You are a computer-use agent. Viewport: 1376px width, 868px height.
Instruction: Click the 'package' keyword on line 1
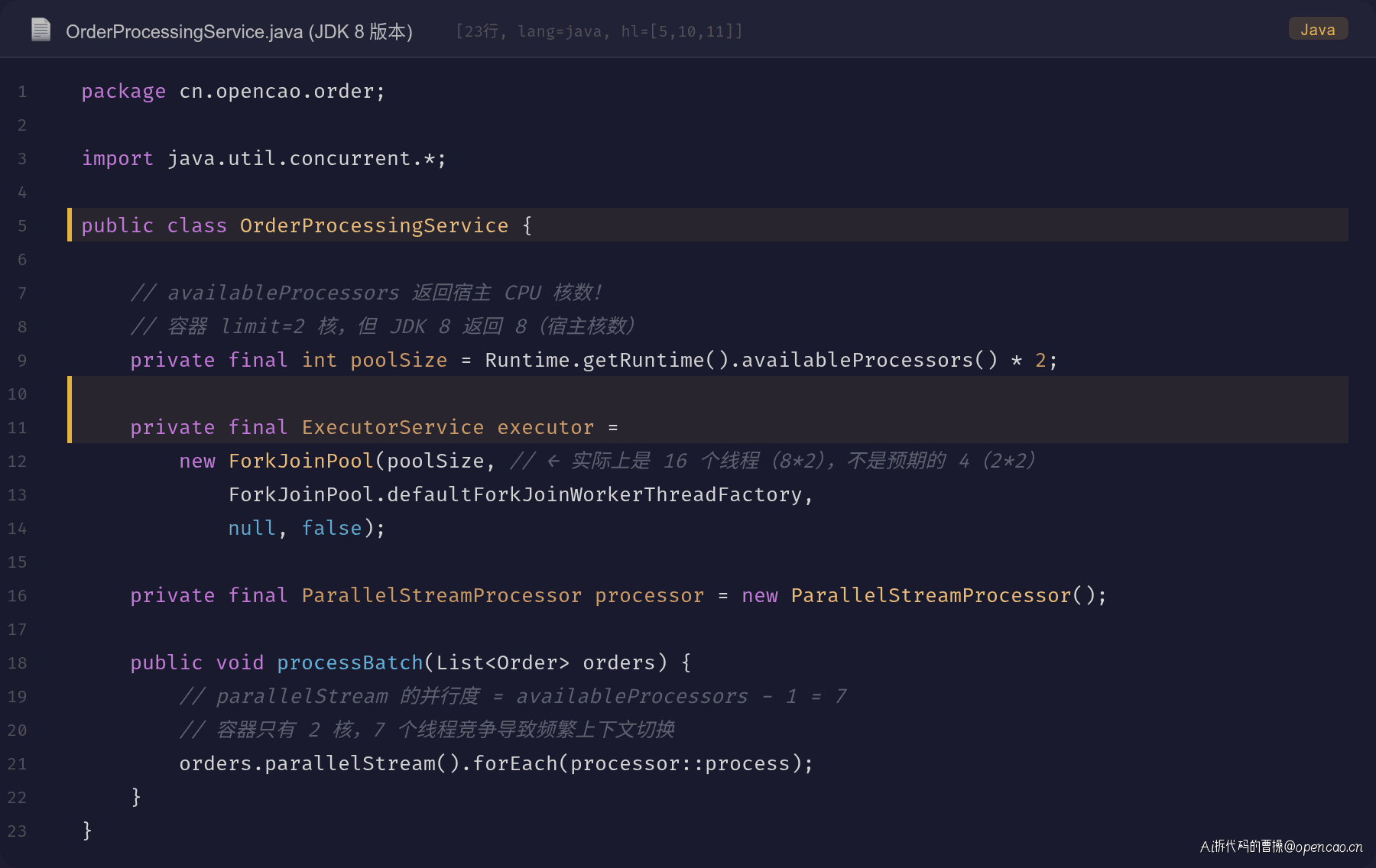(x=123, y=92)
